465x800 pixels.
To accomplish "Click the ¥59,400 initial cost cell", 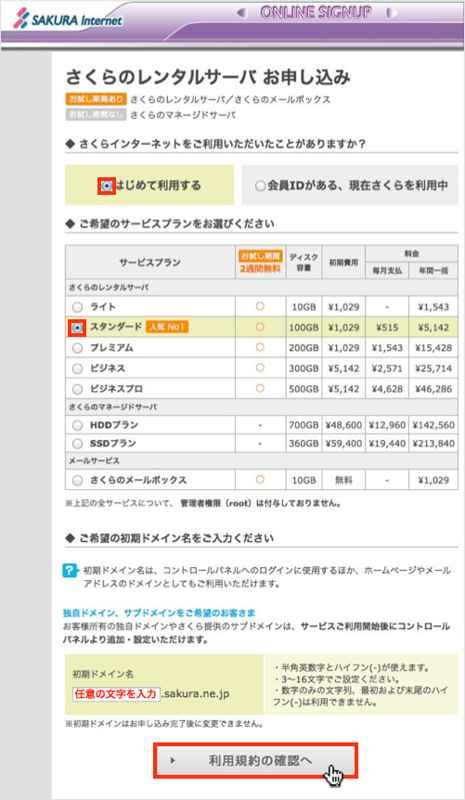I will [344, 443].
